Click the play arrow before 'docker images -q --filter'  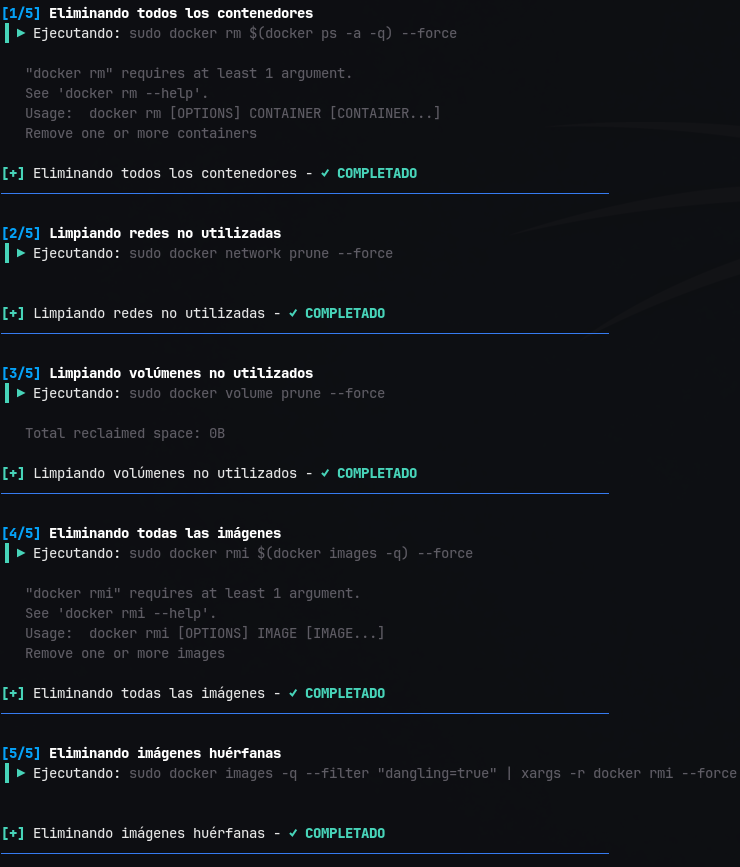21,773
